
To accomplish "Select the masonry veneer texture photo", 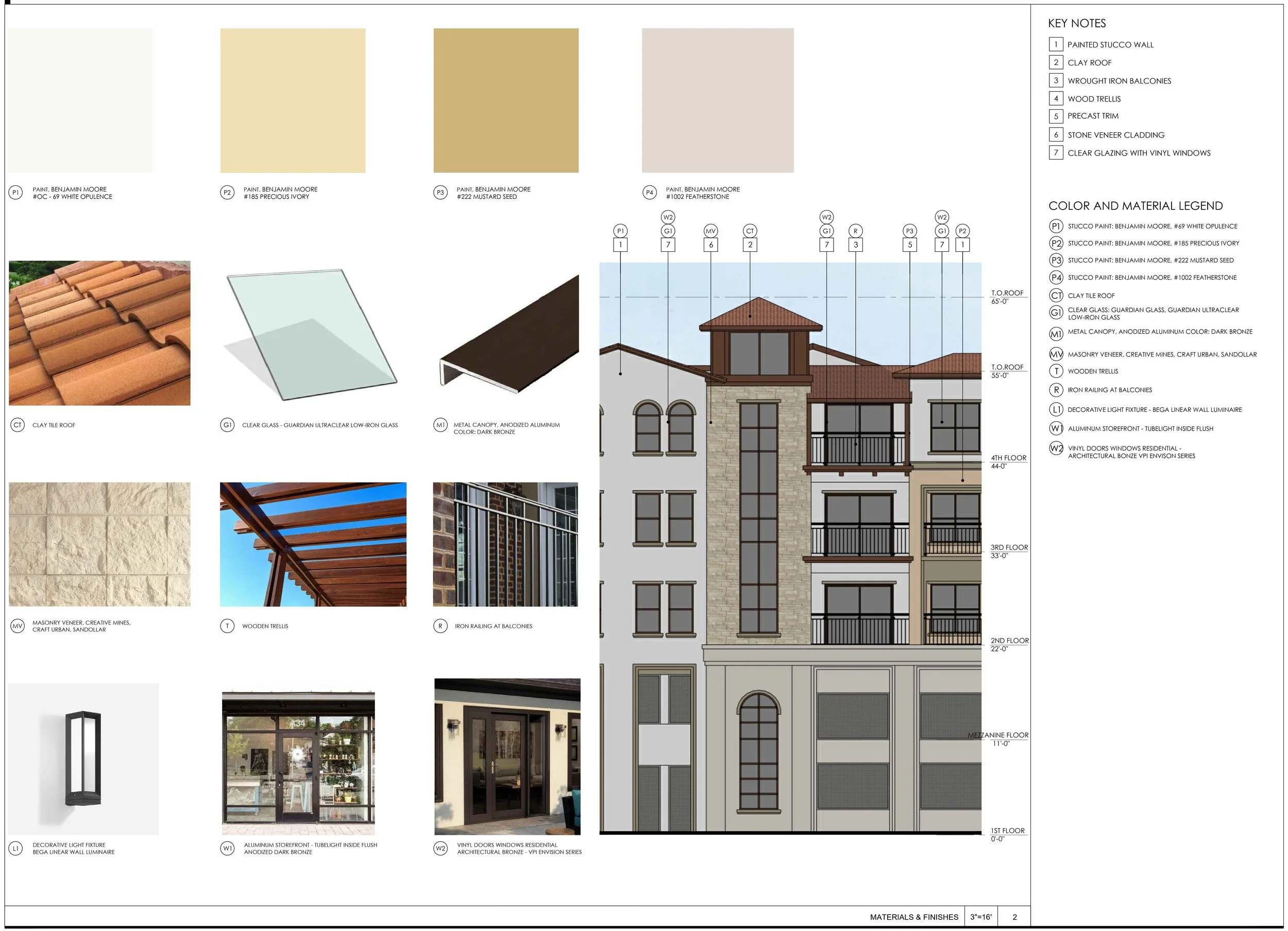I will [x=99, y=544].
